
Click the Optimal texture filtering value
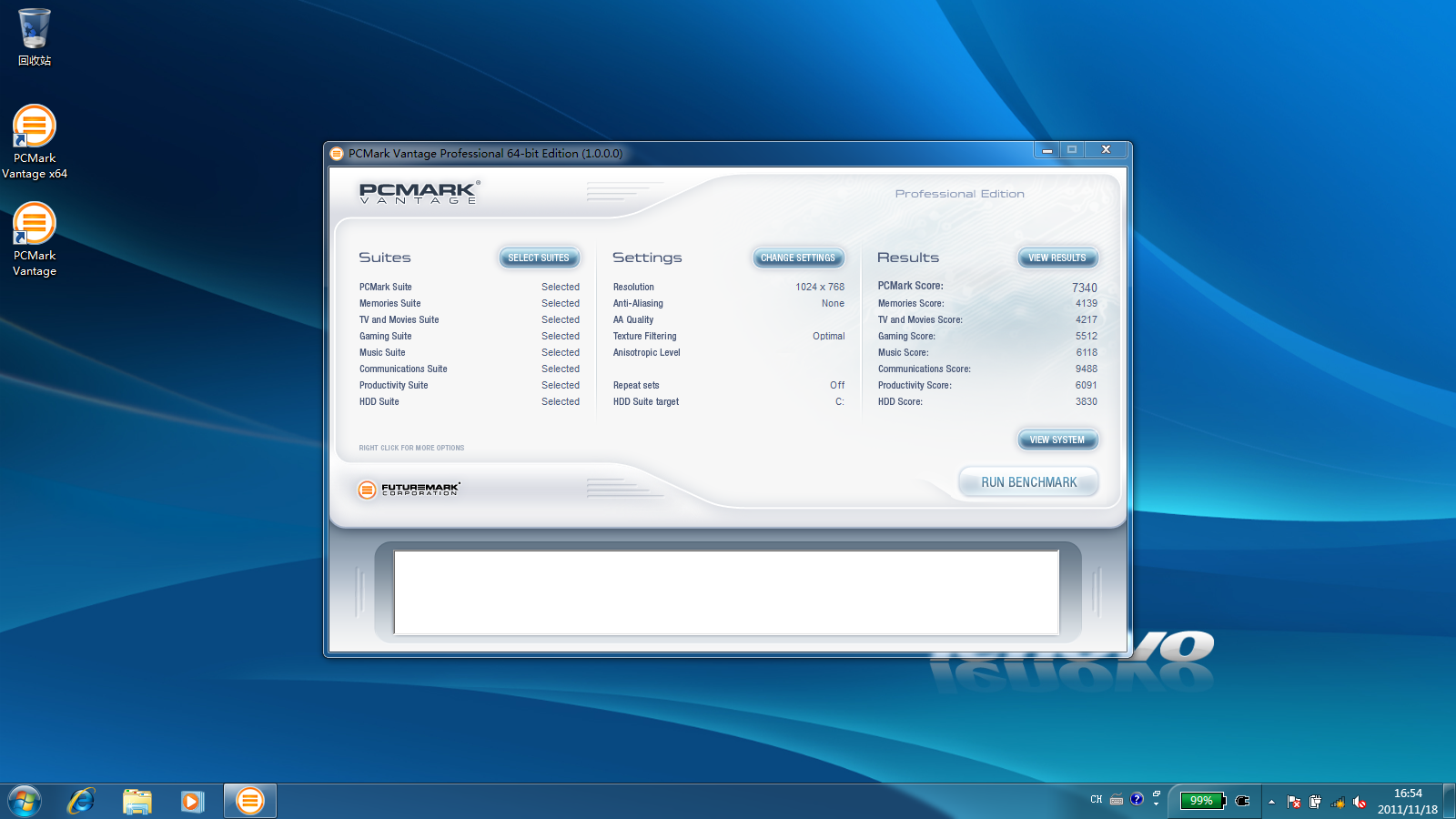tap(829, 336)
